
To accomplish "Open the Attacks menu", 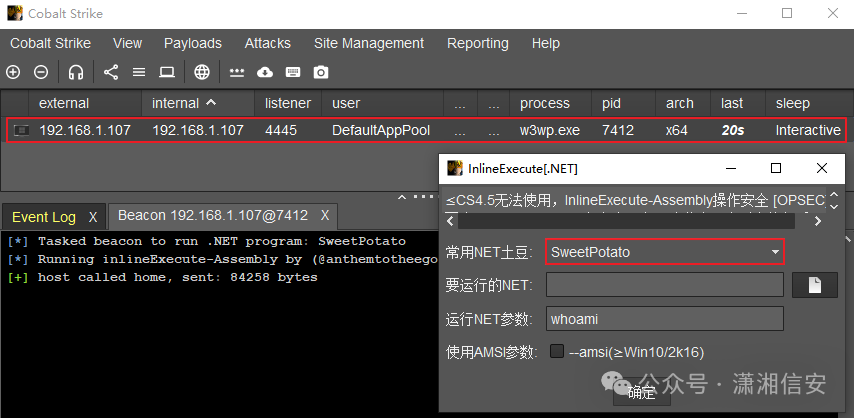I will point(267,43).
